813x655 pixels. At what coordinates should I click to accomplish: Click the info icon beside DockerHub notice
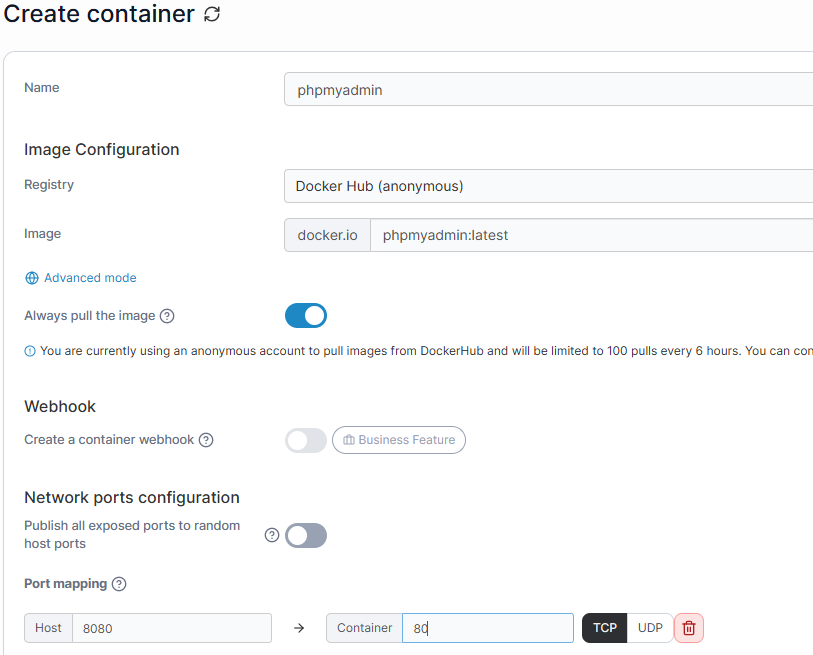click(30, 351)
